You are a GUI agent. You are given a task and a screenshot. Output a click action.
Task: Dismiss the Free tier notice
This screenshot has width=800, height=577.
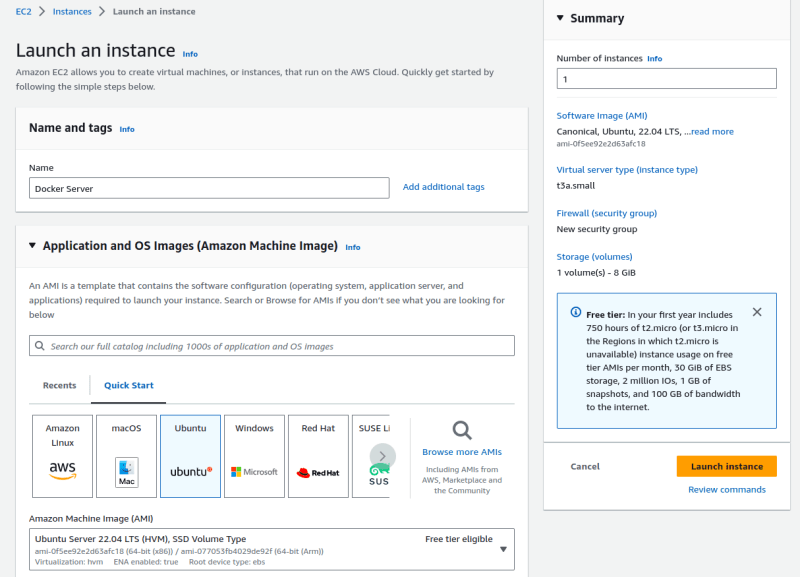point(757,312)
